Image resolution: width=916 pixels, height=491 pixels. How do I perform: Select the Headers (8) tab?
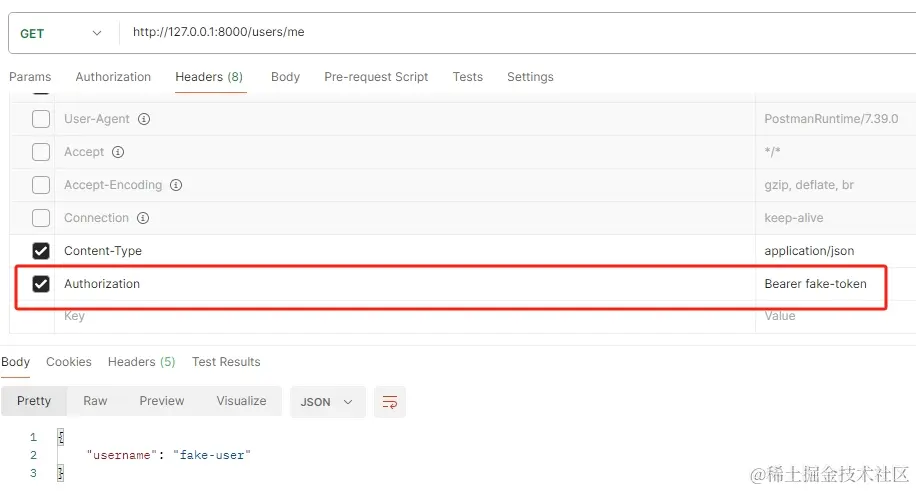pos(209,77)
